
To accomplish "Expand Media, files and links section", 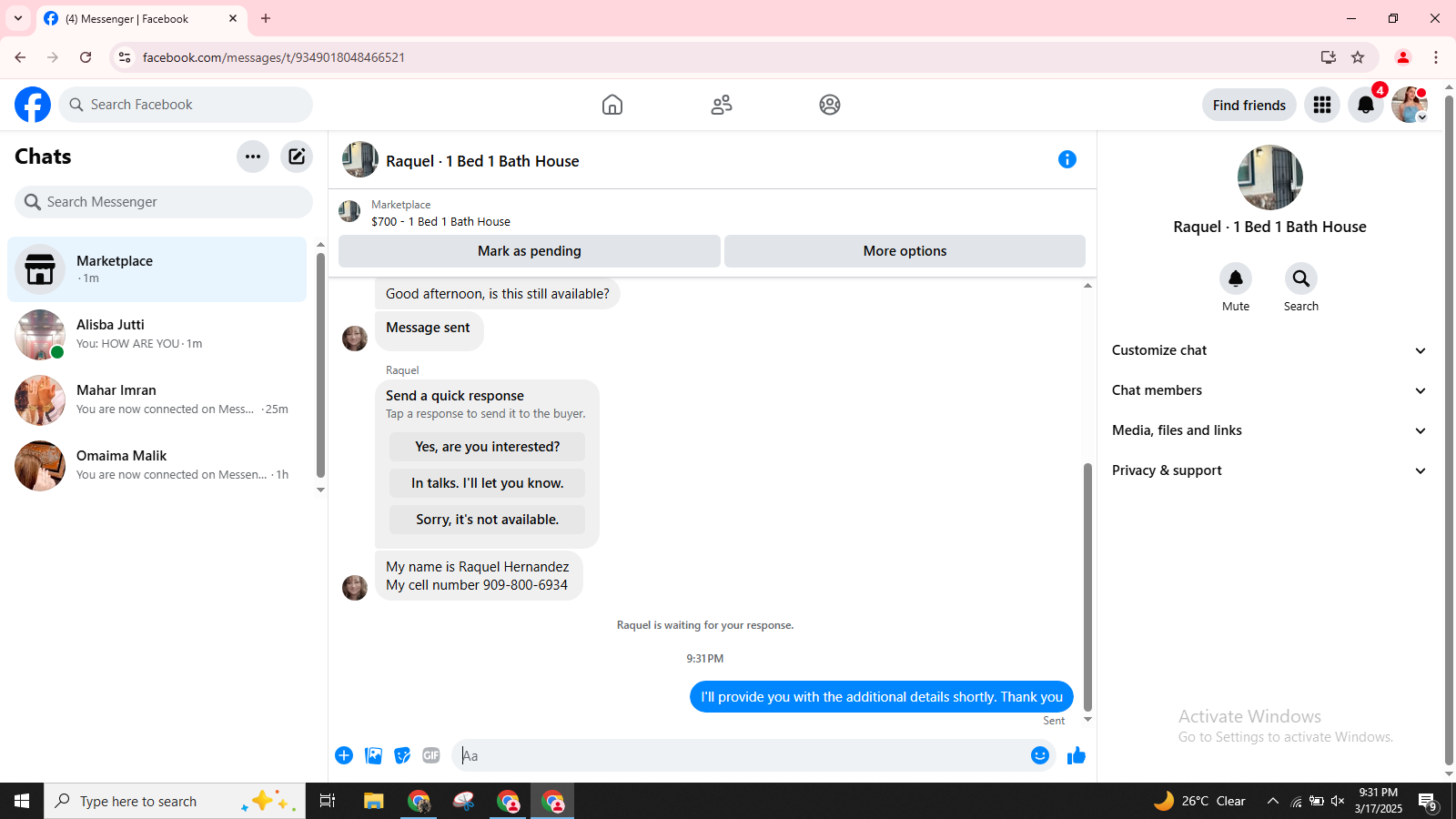I will click(1269, 430).
